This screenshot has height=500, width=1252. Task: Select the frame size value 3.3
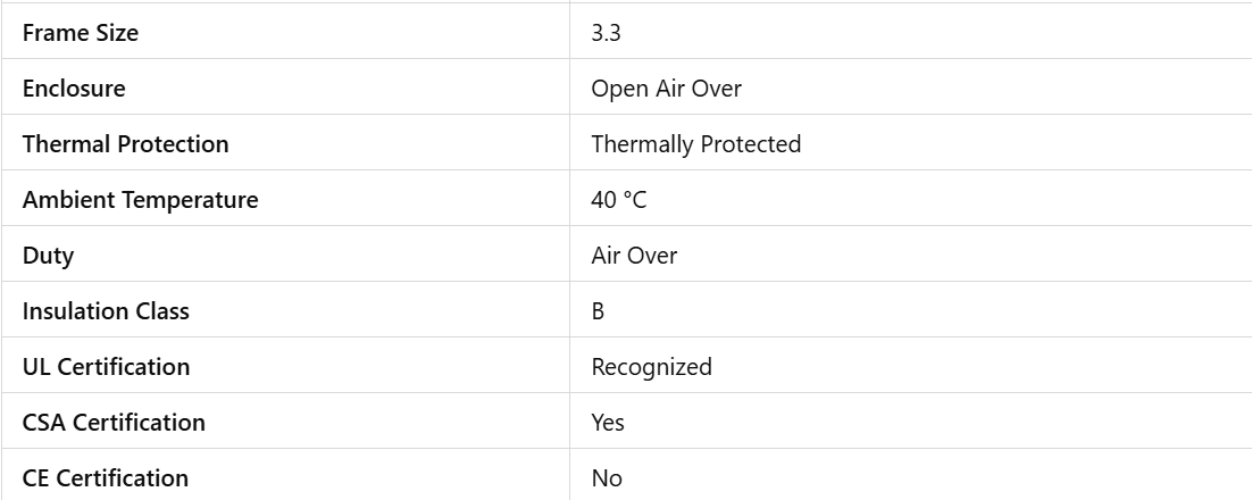pos(606,33)
